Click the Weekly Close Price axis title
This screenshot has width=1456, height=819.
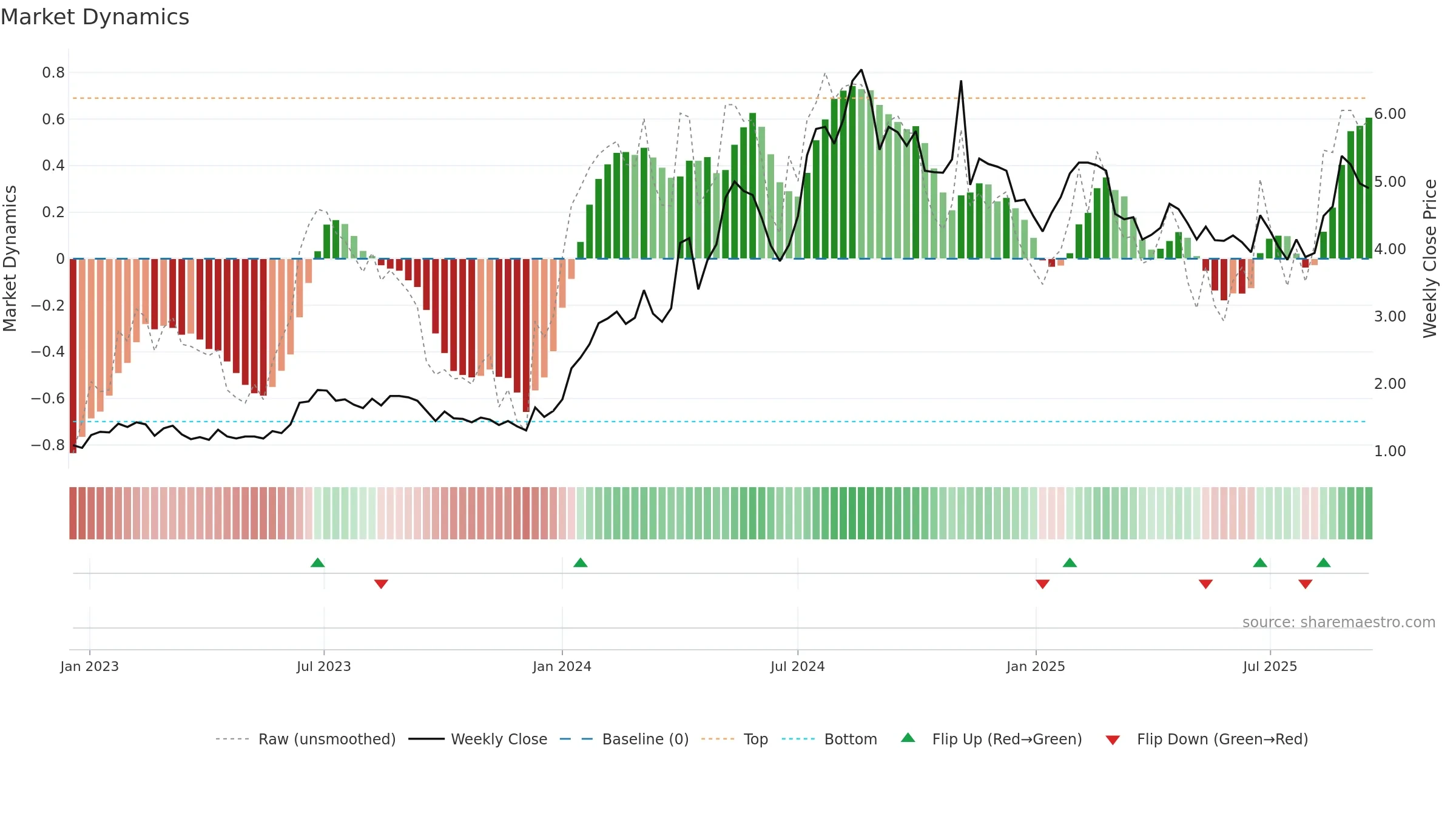point(1431,258)
